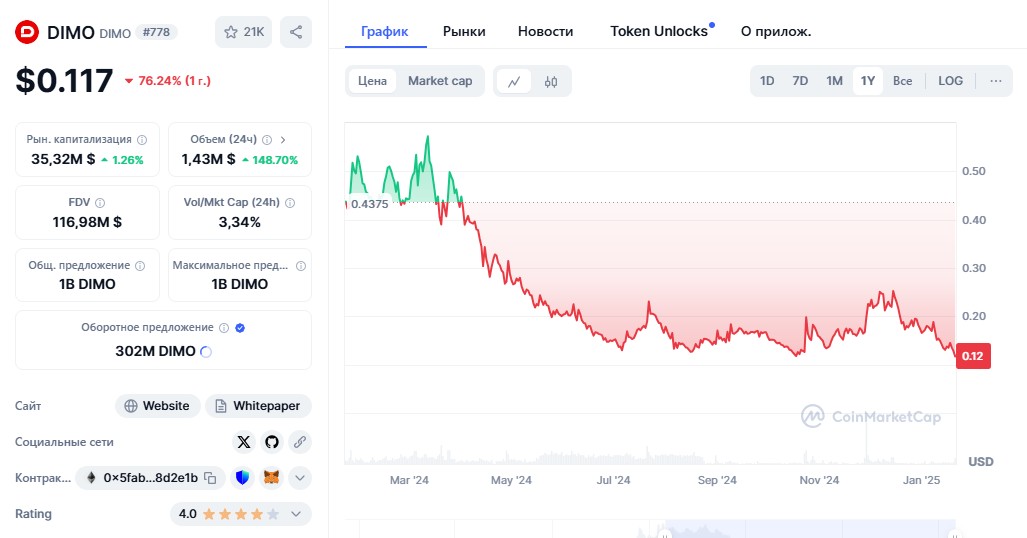
Task: Click the blue shield security icon
Action: coord(243,478)
